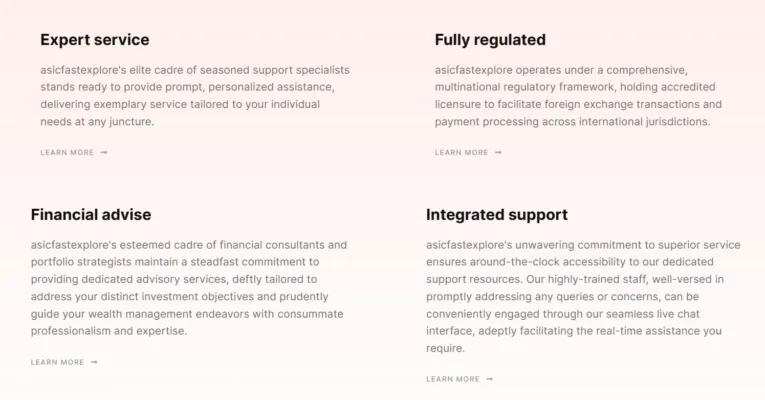
Task: Click the Financial advise description paragraph
Action: [x=189, y=288]
